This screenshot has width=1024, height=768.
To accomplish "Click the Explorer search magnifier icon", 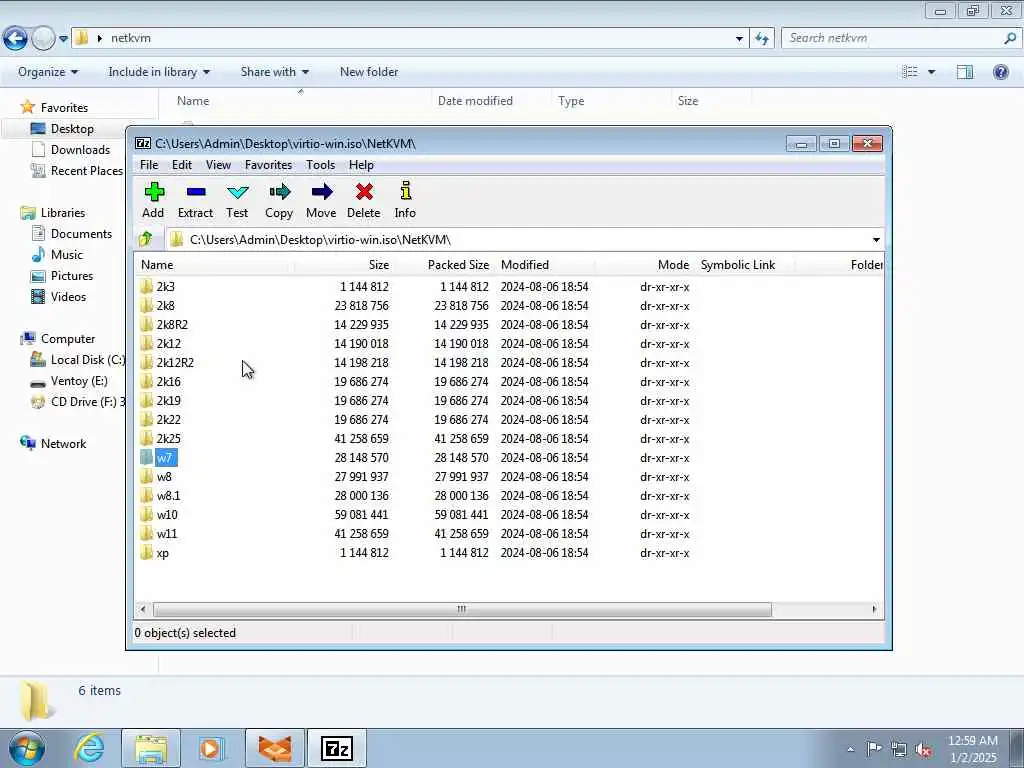I will coord(1010,38).
